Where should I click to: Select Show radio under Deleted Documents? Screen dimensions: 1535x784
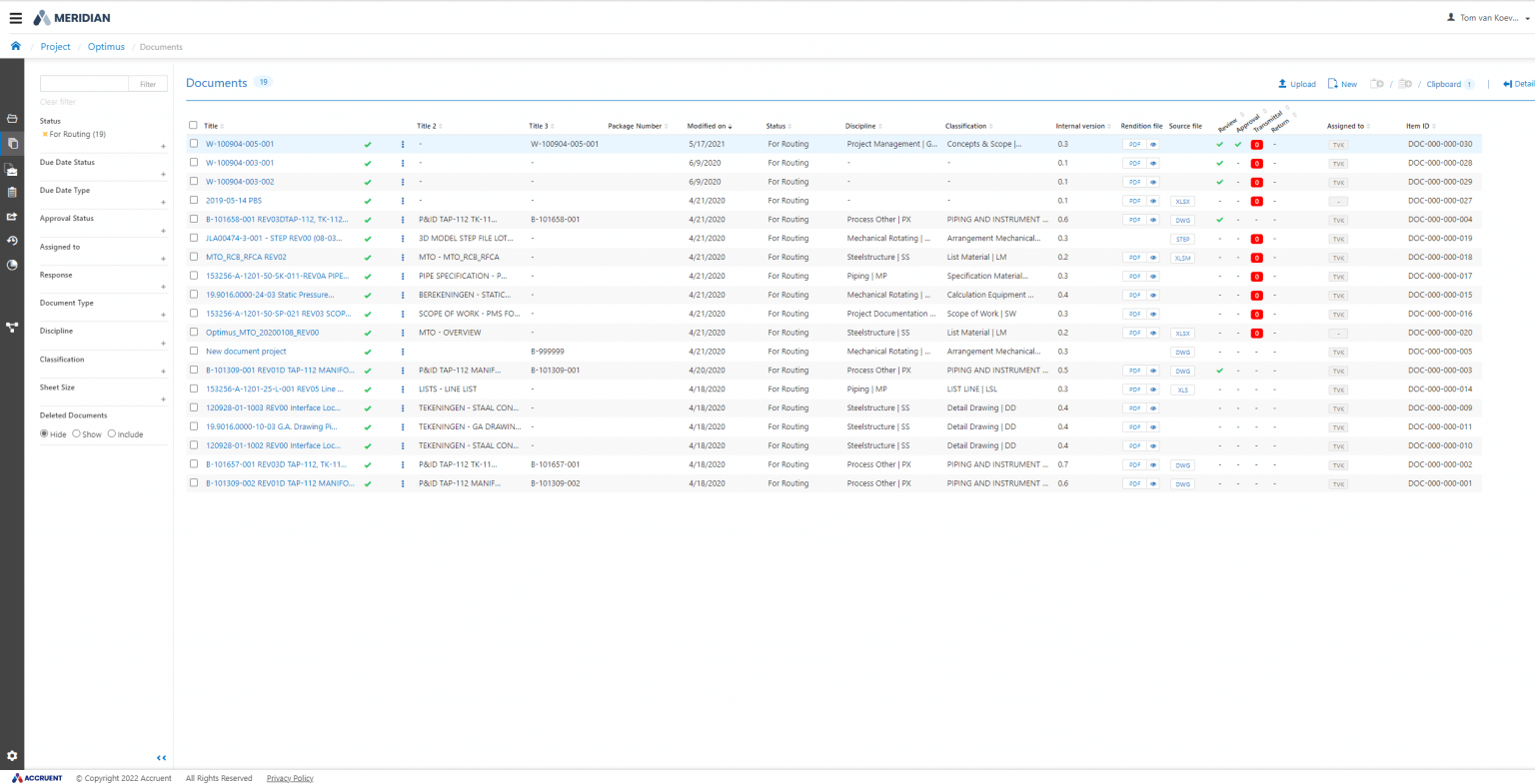coord(76,433)
